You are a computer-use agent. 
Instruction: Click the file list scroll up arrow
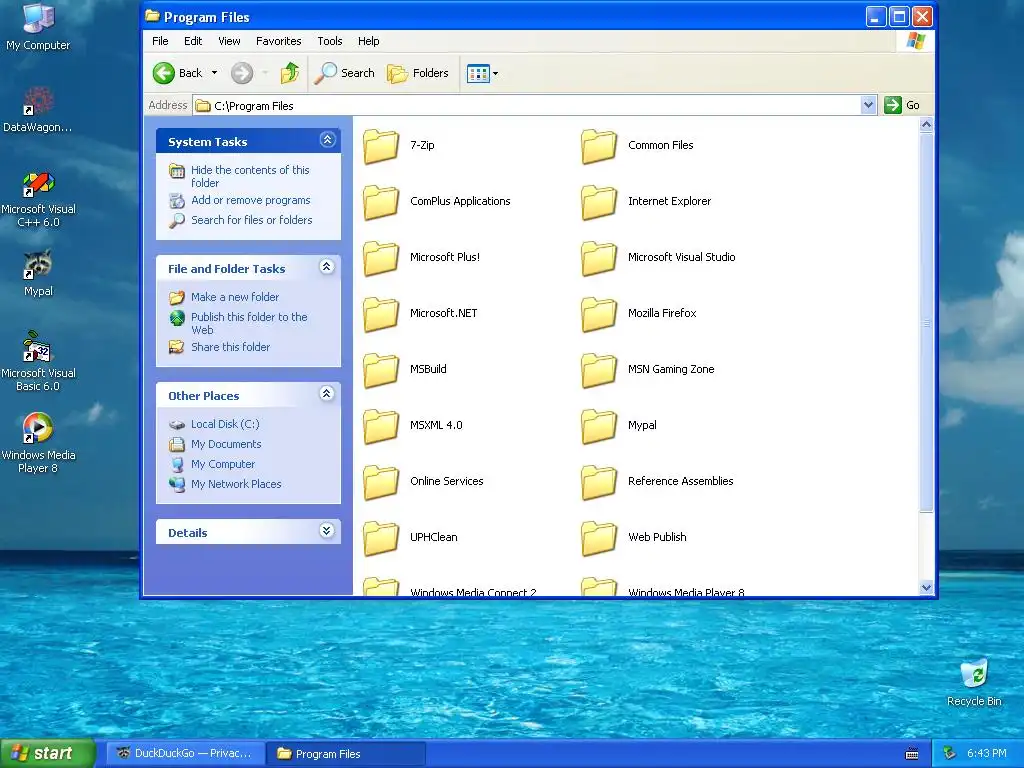[926, 124]
